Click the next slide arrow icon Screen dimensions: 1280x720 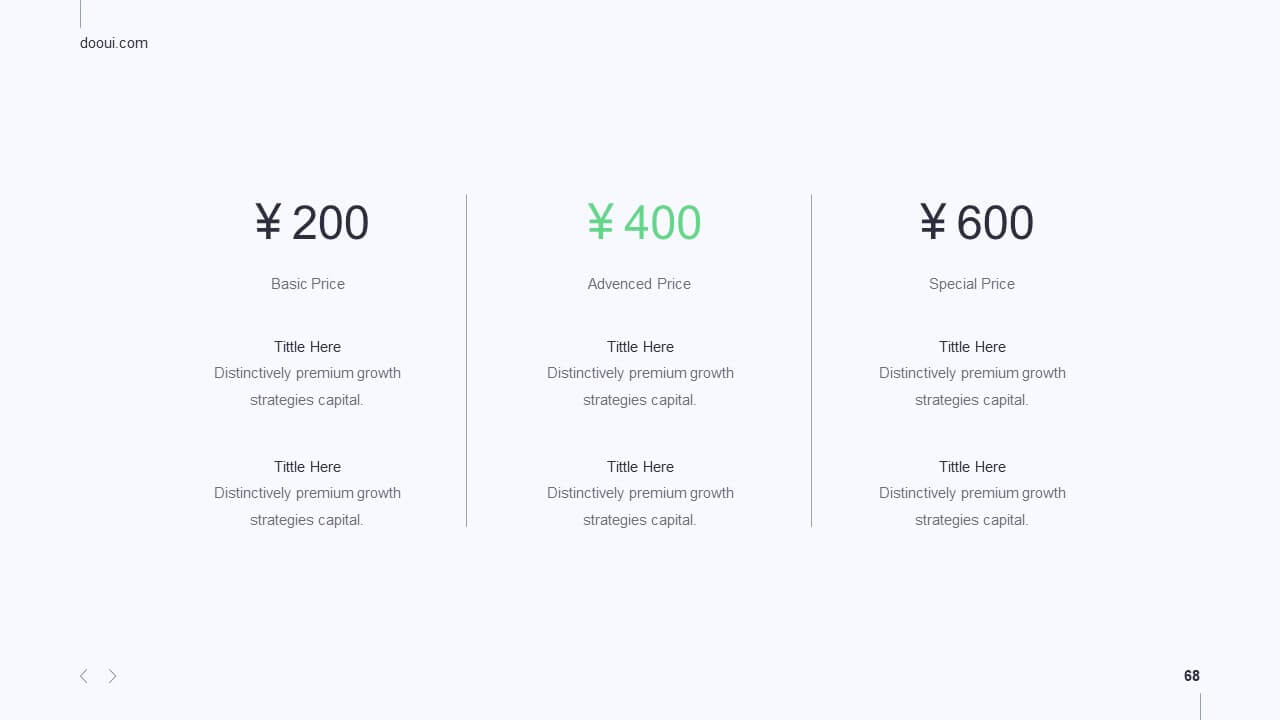point(112,676)
